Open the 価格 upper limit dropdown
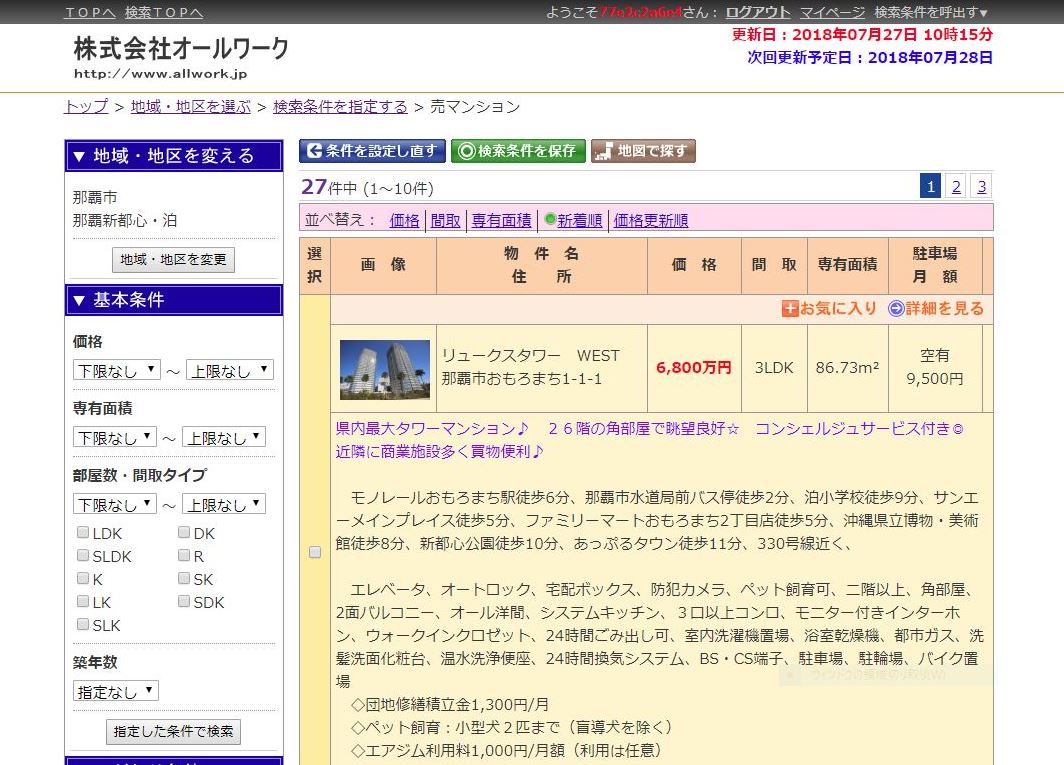 (230, 370)
